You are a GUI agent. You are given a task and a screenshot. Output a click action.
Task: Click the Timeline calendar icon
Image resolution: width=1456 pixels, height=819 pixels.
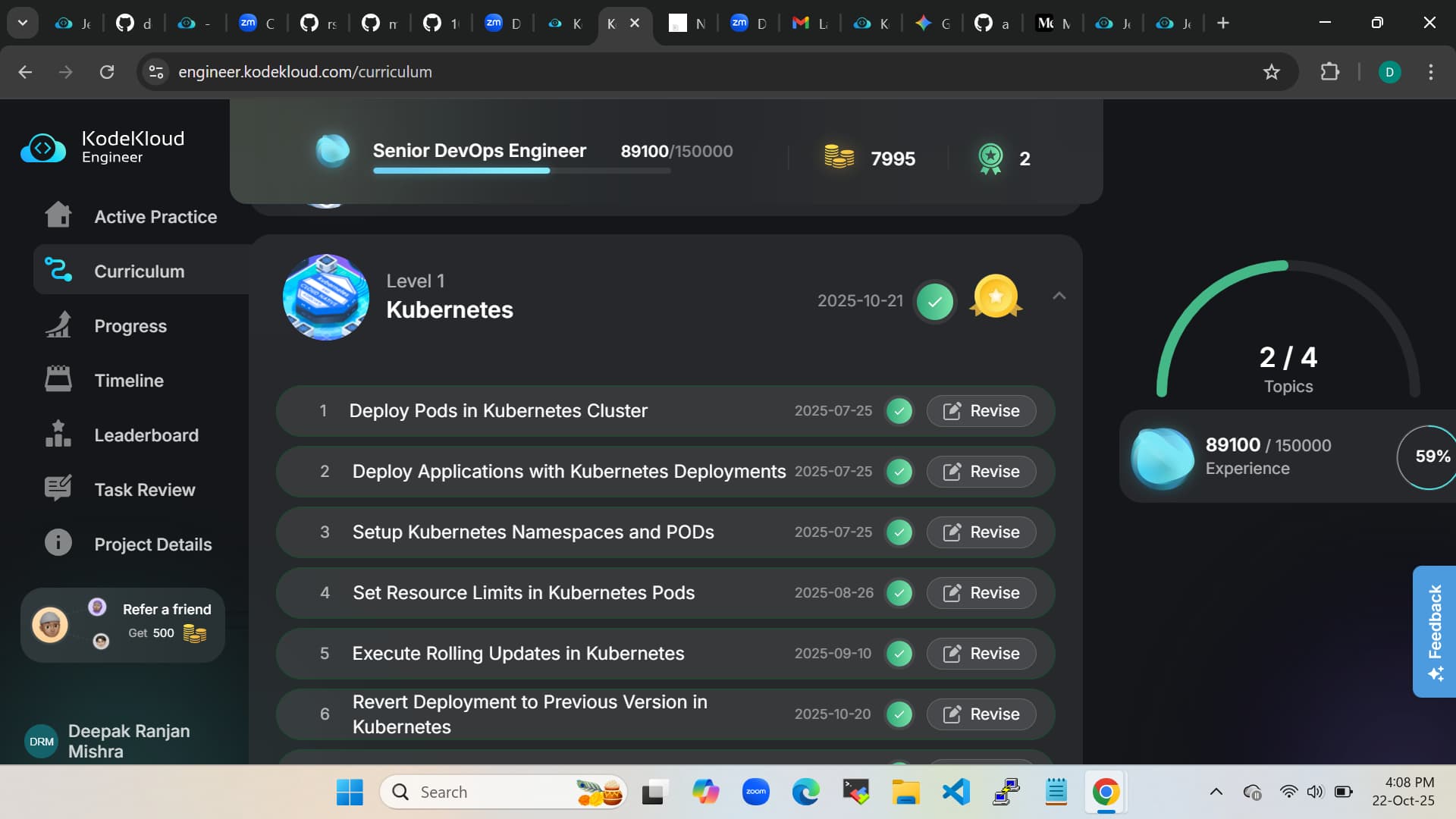[58, 379]
